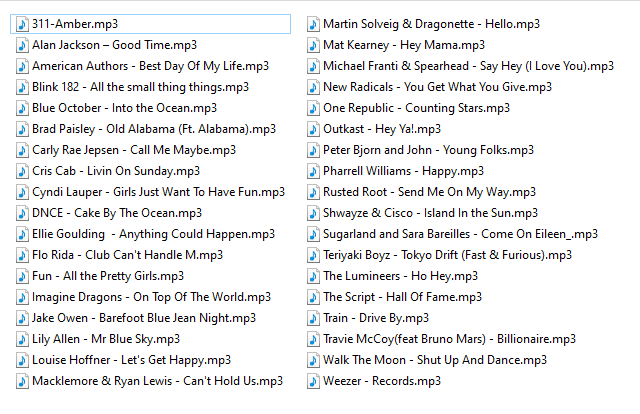The width and height of the screenshot is (640, 414).
Task: Click the Michael Franti & Spearhead file icon
Action: point(313,66)
